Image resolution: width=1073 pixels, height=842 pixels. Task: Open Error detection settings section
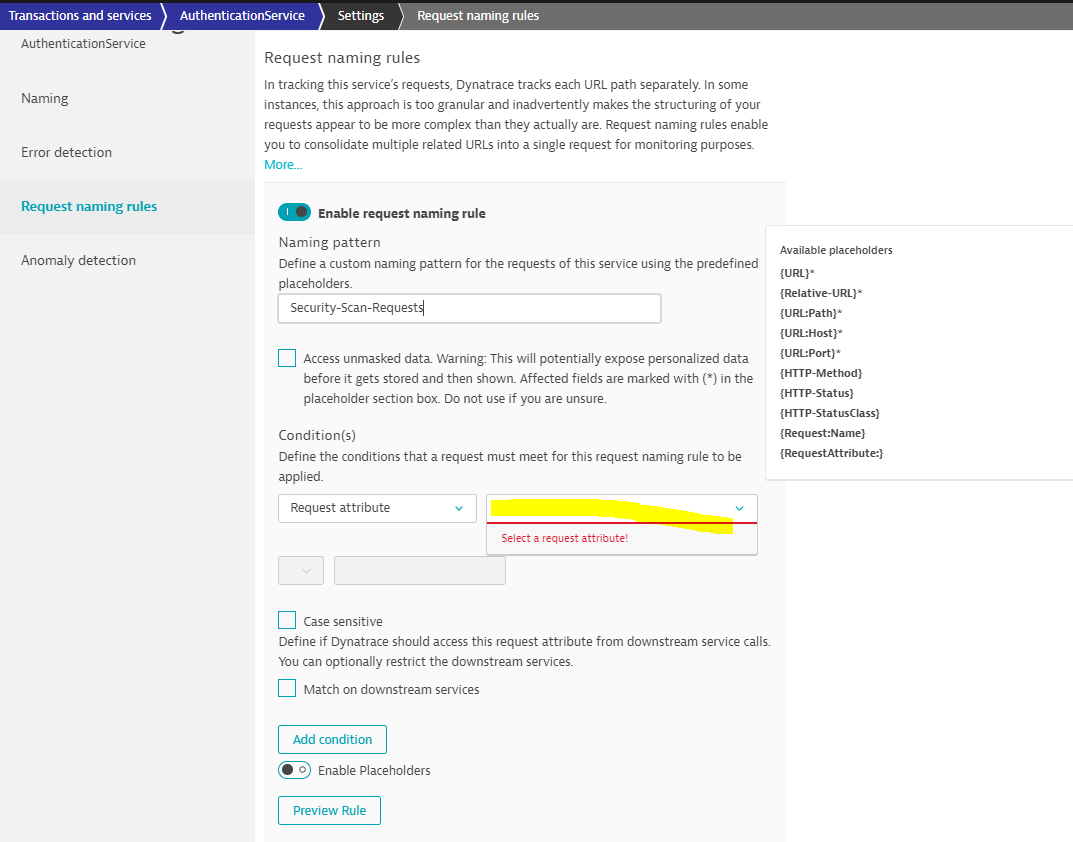coord(66,152)
